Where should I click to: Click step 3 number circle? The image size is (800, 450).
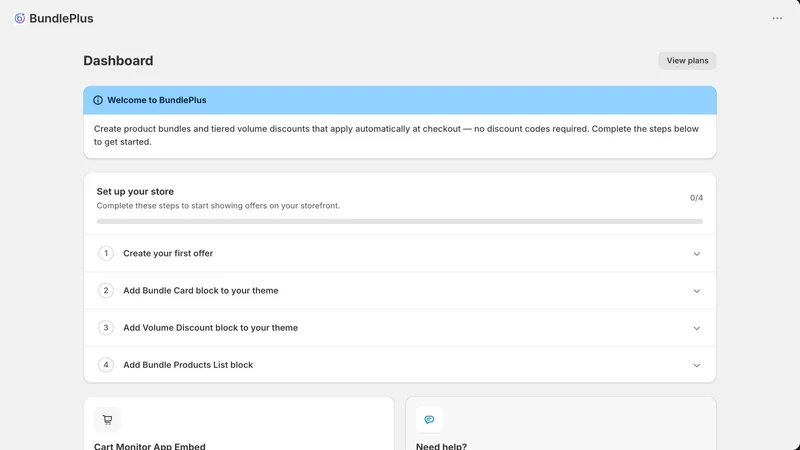106,328
